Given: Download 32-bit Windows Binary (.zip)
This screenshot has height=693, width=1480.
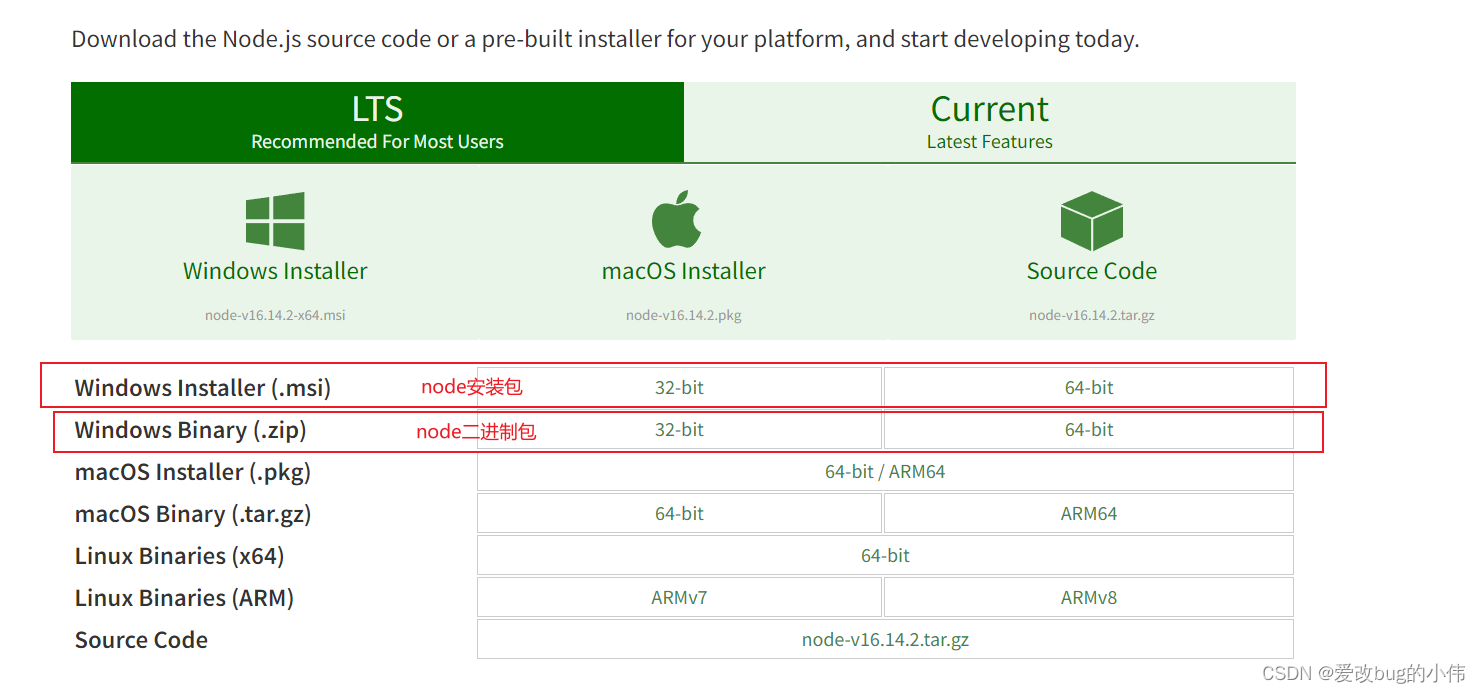Looking at the screenshot, I should (x=679, y=429).
